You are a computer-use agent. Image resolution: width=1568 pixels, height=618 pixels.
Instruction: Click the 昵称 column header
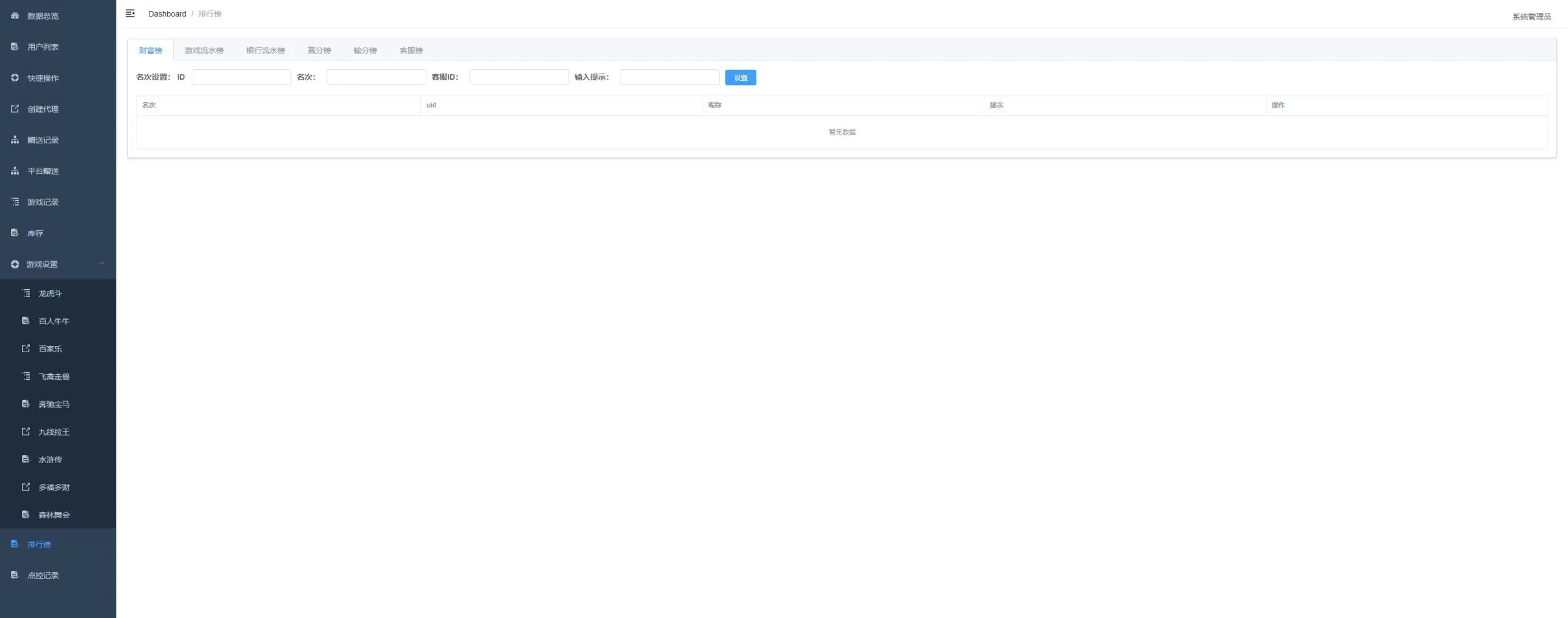click(x=843, y=105)
